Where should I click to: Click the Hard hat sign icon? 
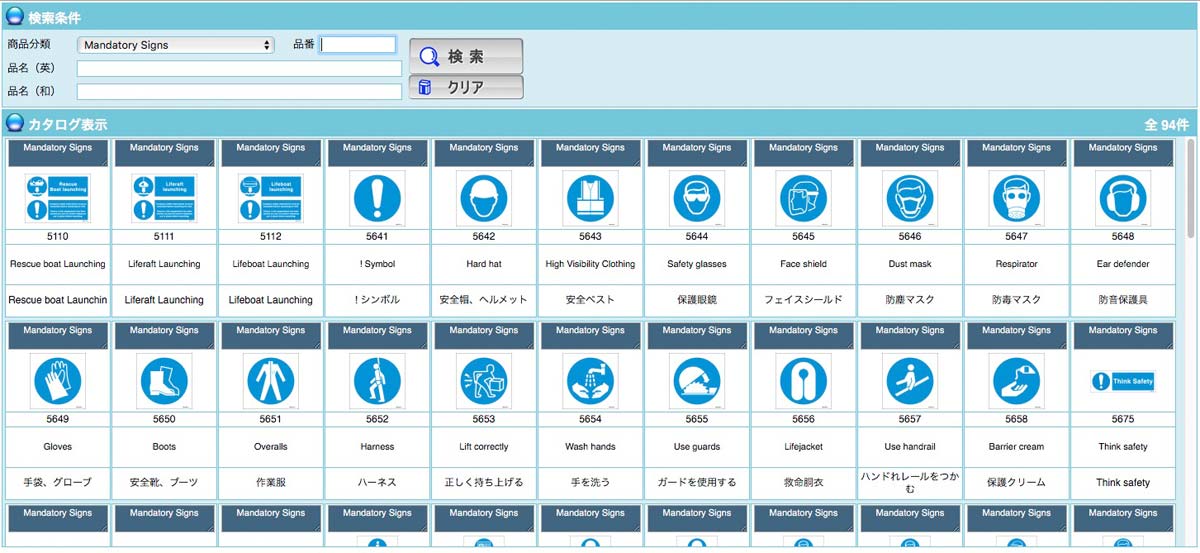pos(484,198)
